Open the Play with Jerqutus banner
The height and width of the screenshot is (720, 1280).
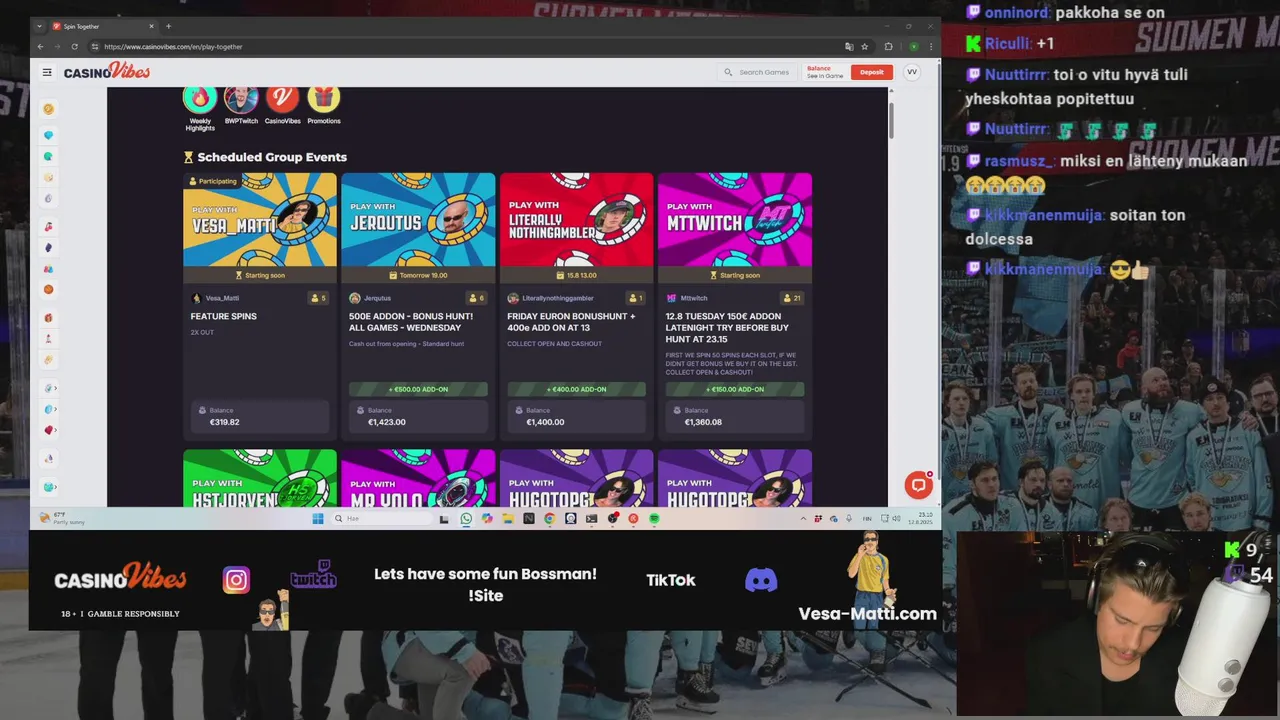tap(418, 220)
